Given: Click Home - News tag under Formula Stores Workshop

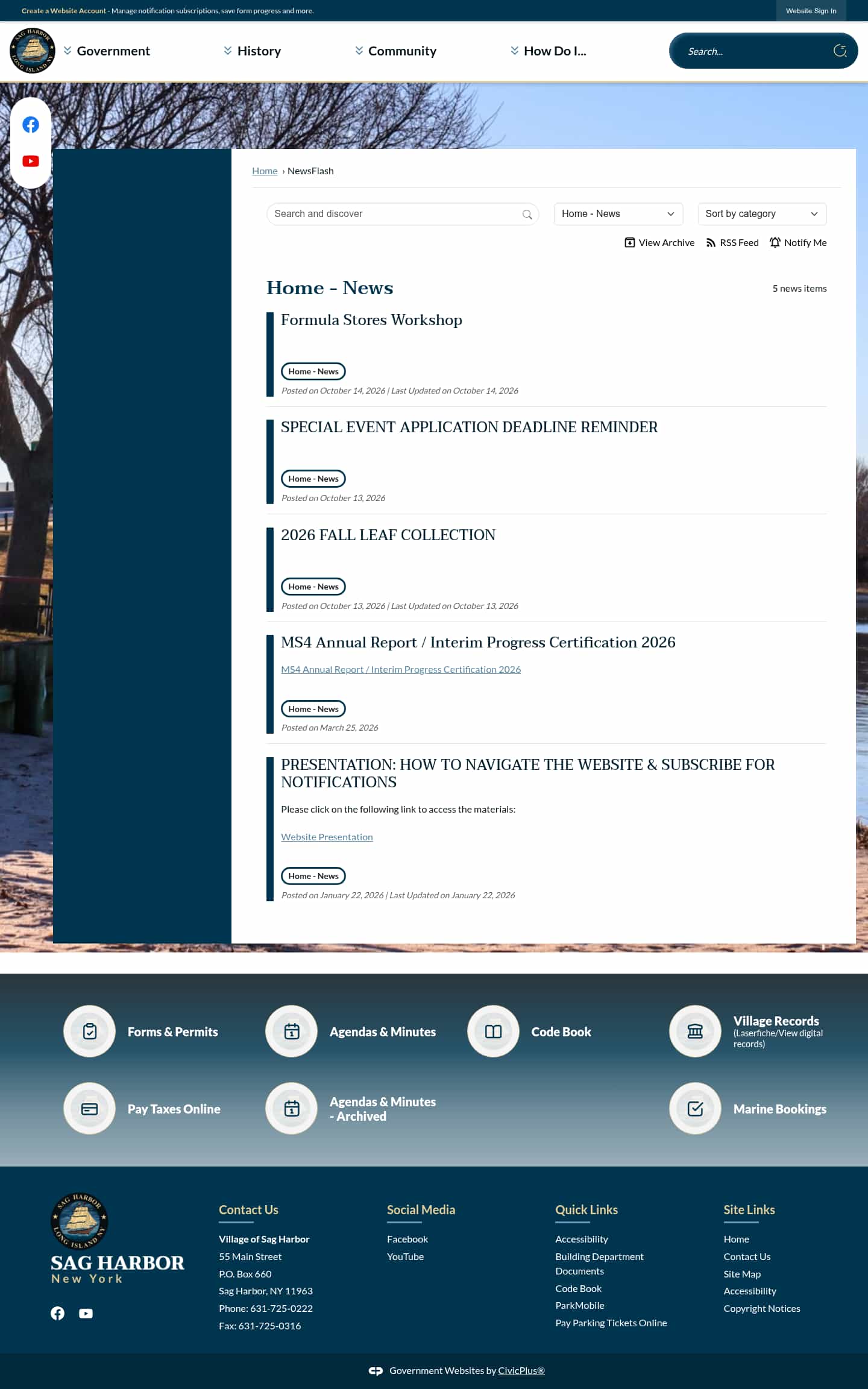Looking at the screenshot, I should click(313, 371).
